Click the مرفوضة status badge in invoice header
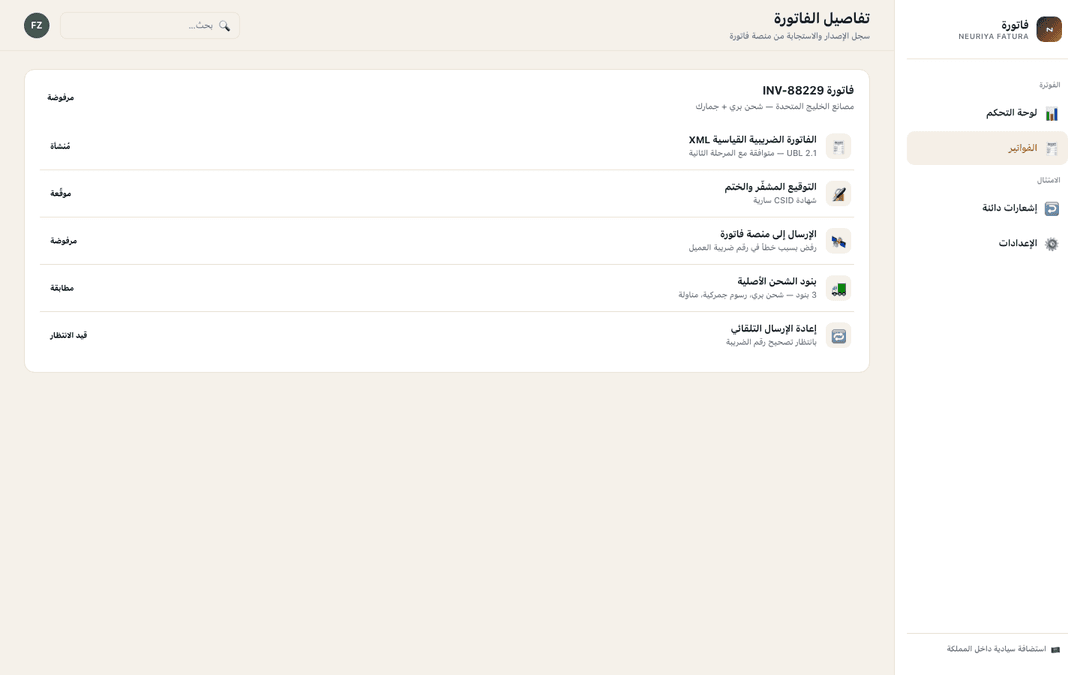This screenshot has width=1080, height=675. coord(61,98)
